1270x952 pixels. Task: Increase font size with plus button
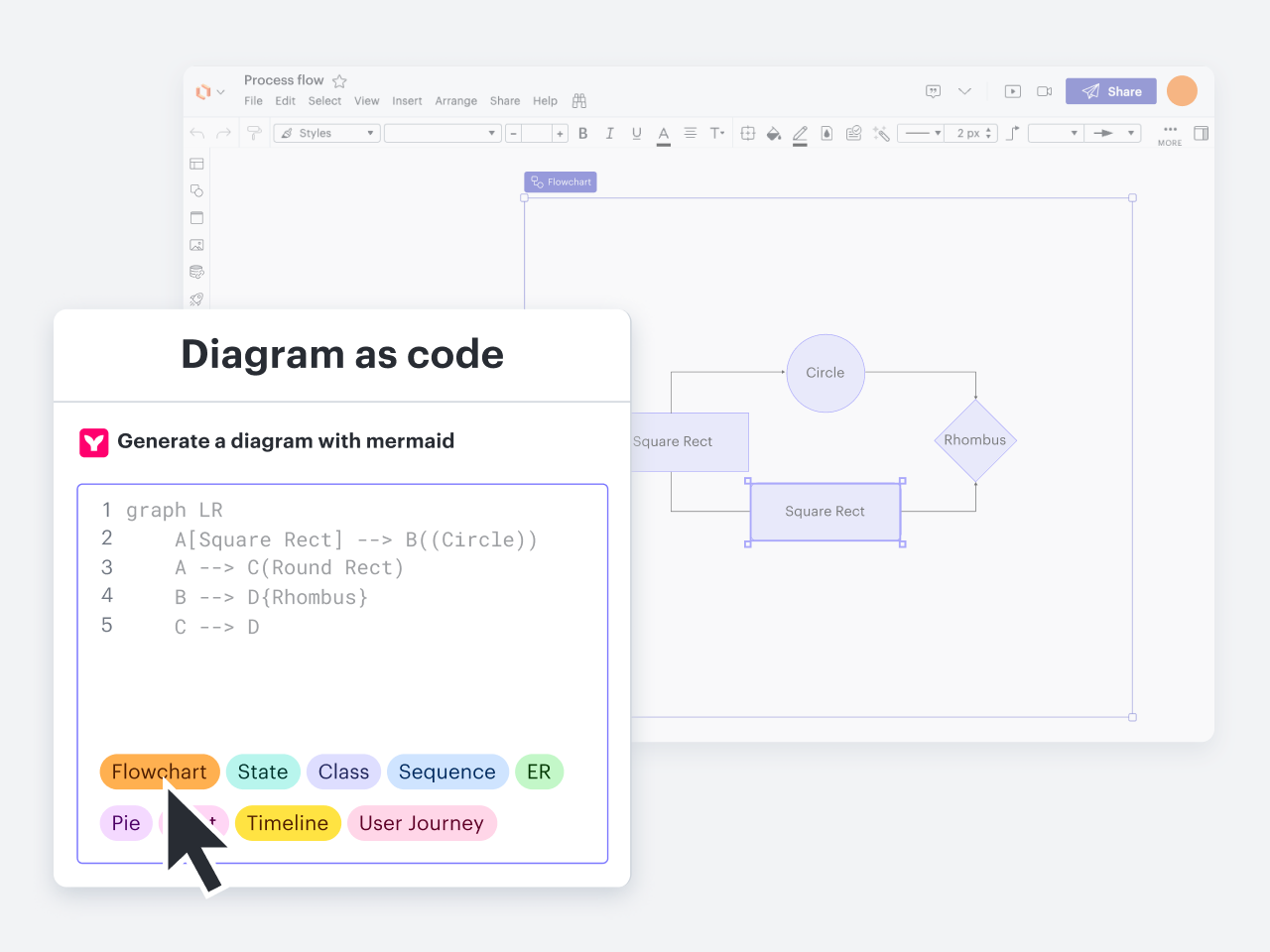click(x=560, y=133)
